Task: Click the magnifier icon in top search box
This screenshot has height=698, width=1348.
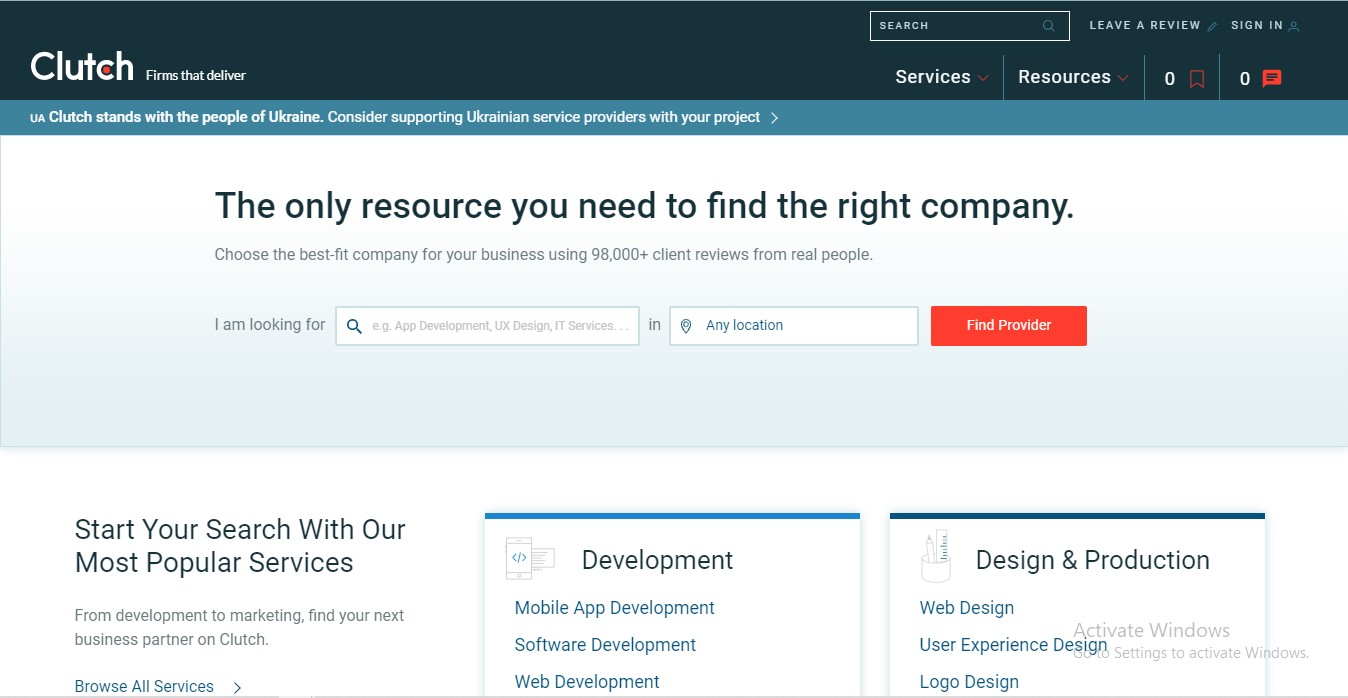Action: 1048,26
